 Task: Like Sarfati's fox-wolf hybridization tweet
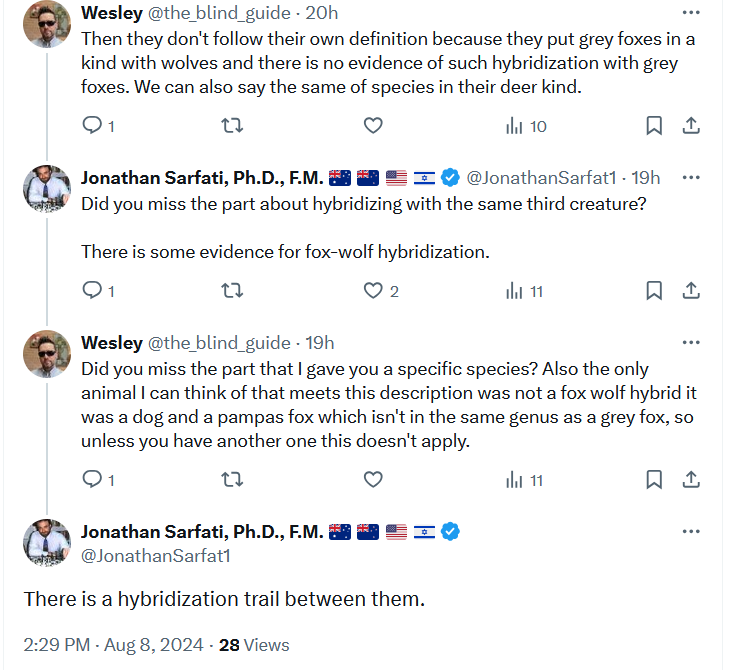(x=372, y=291)
